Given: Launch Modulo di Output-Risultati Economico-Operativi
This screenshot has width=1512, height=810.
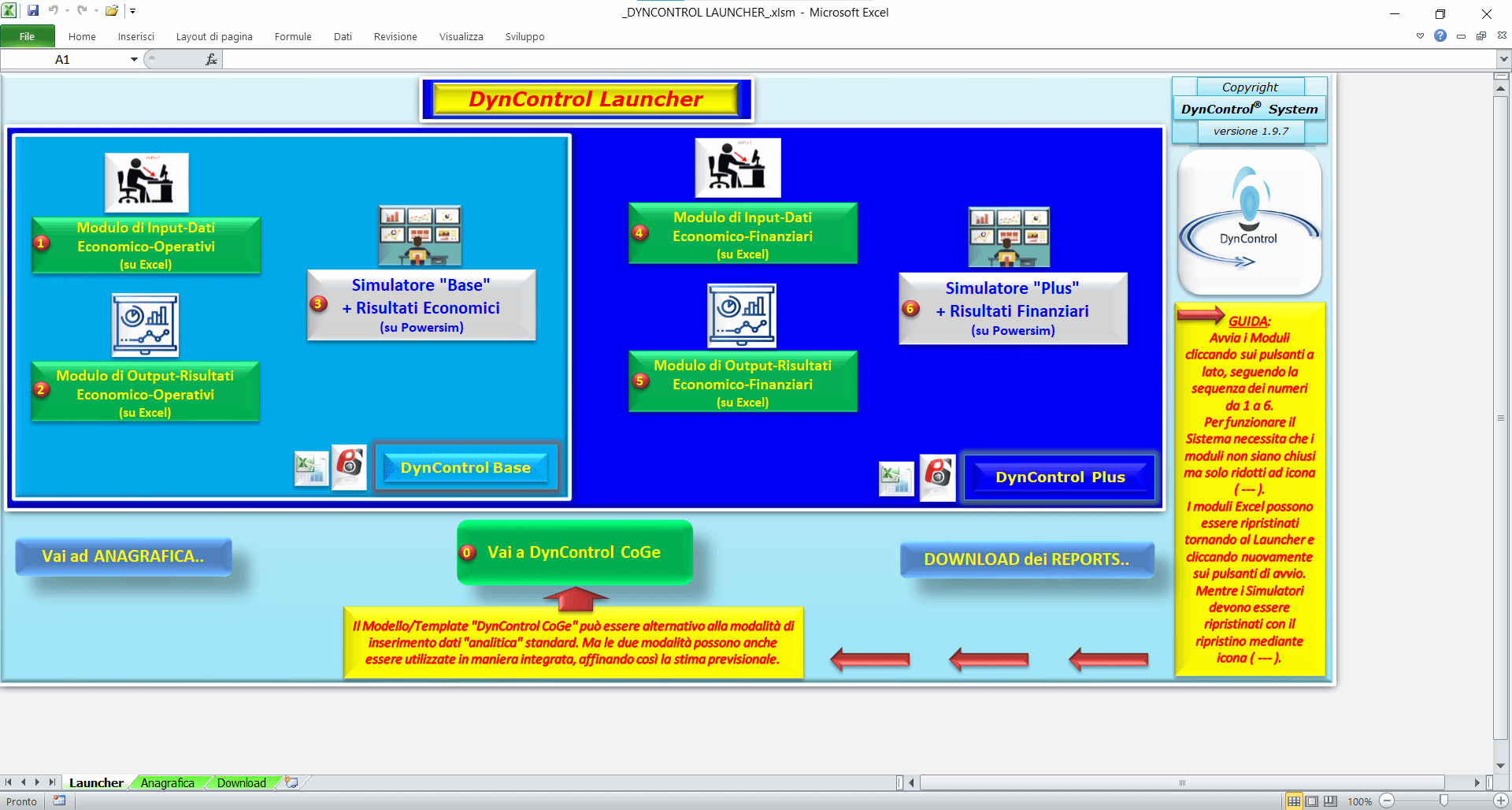Looking at the screenshot, I should pyautogui.click(x=145, y=391).
